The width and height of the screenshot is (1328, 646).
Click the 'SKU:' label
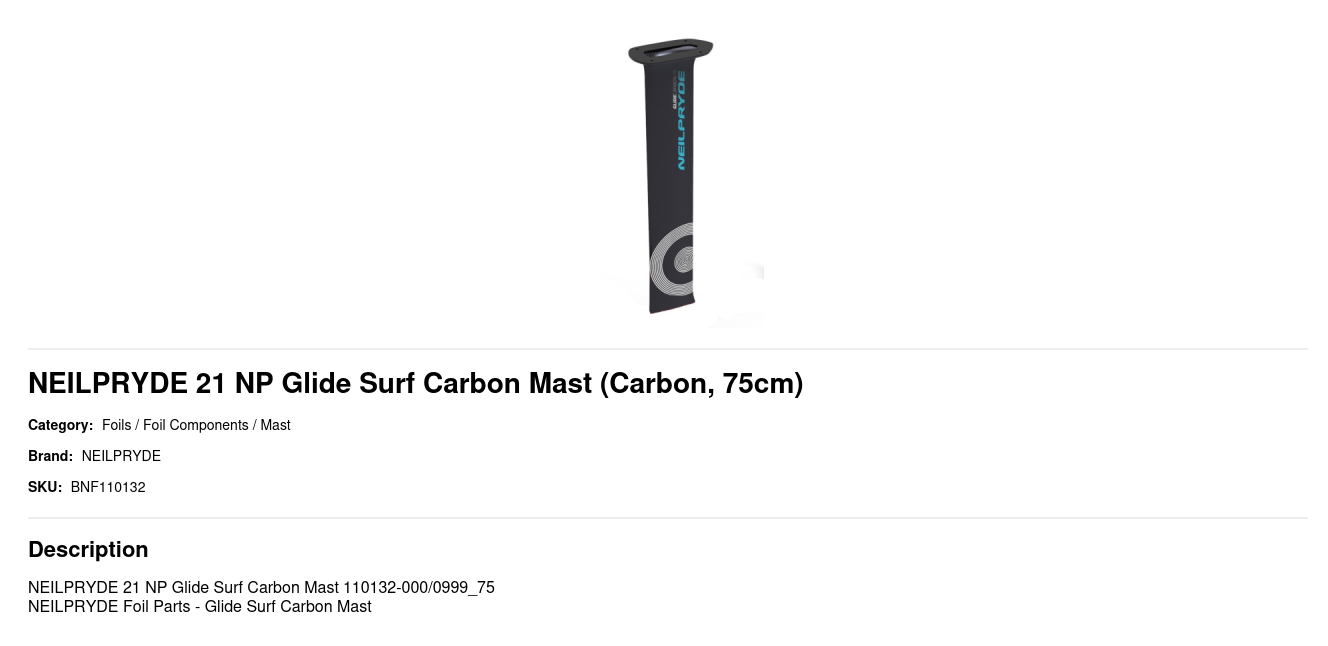click(x=45, y=487)
